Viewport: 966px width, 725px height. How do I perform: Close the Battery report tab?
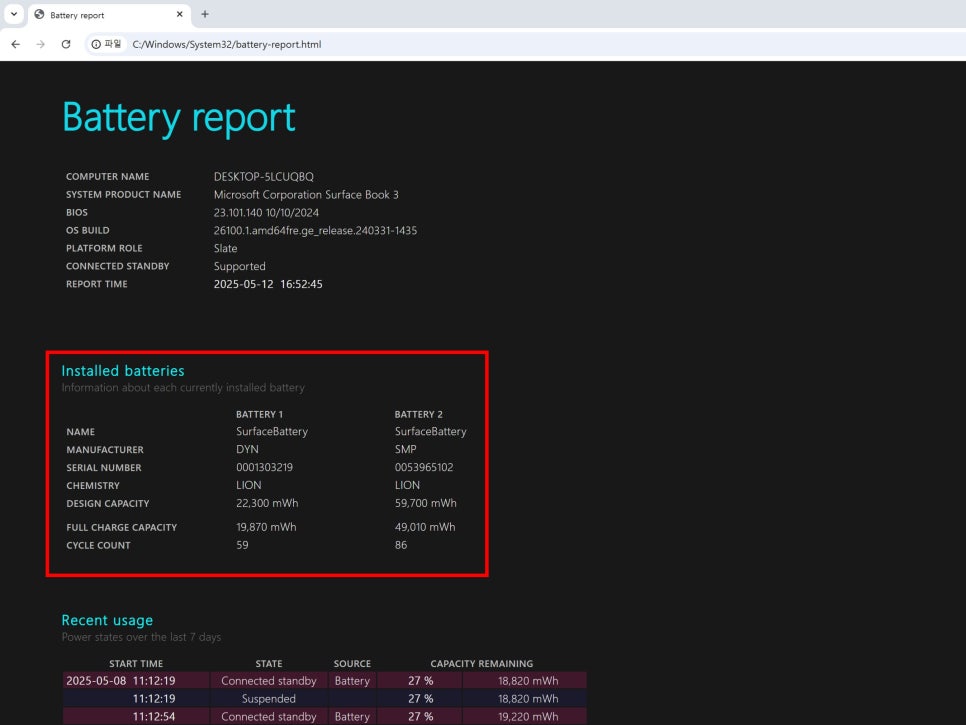point(179,14)
